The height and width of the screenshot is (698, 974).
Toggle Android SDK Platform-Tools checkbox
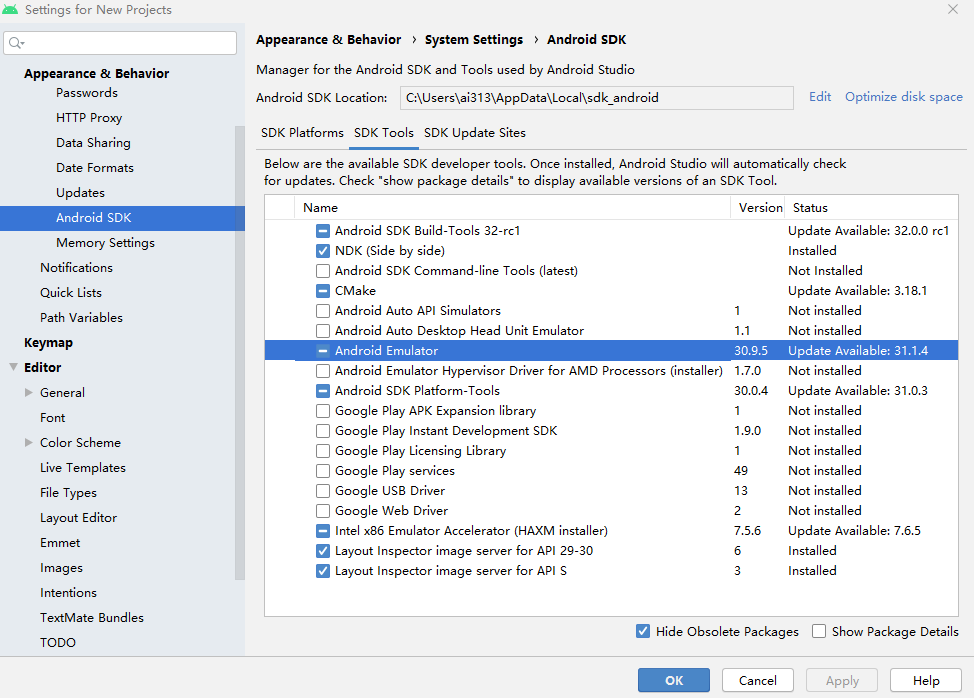pos(322,391)
